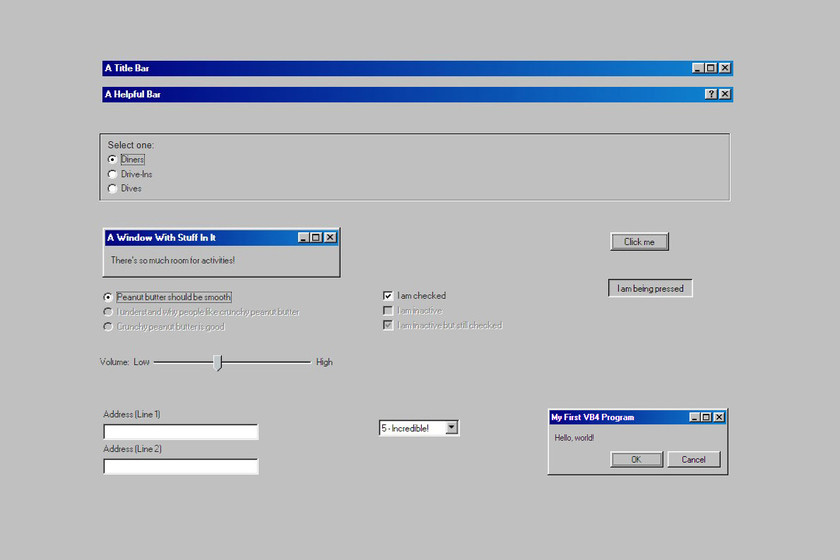This screenshot has height=560, width=840.
Task: Close the A Helpful Bar window
Action: click(725, 94)
